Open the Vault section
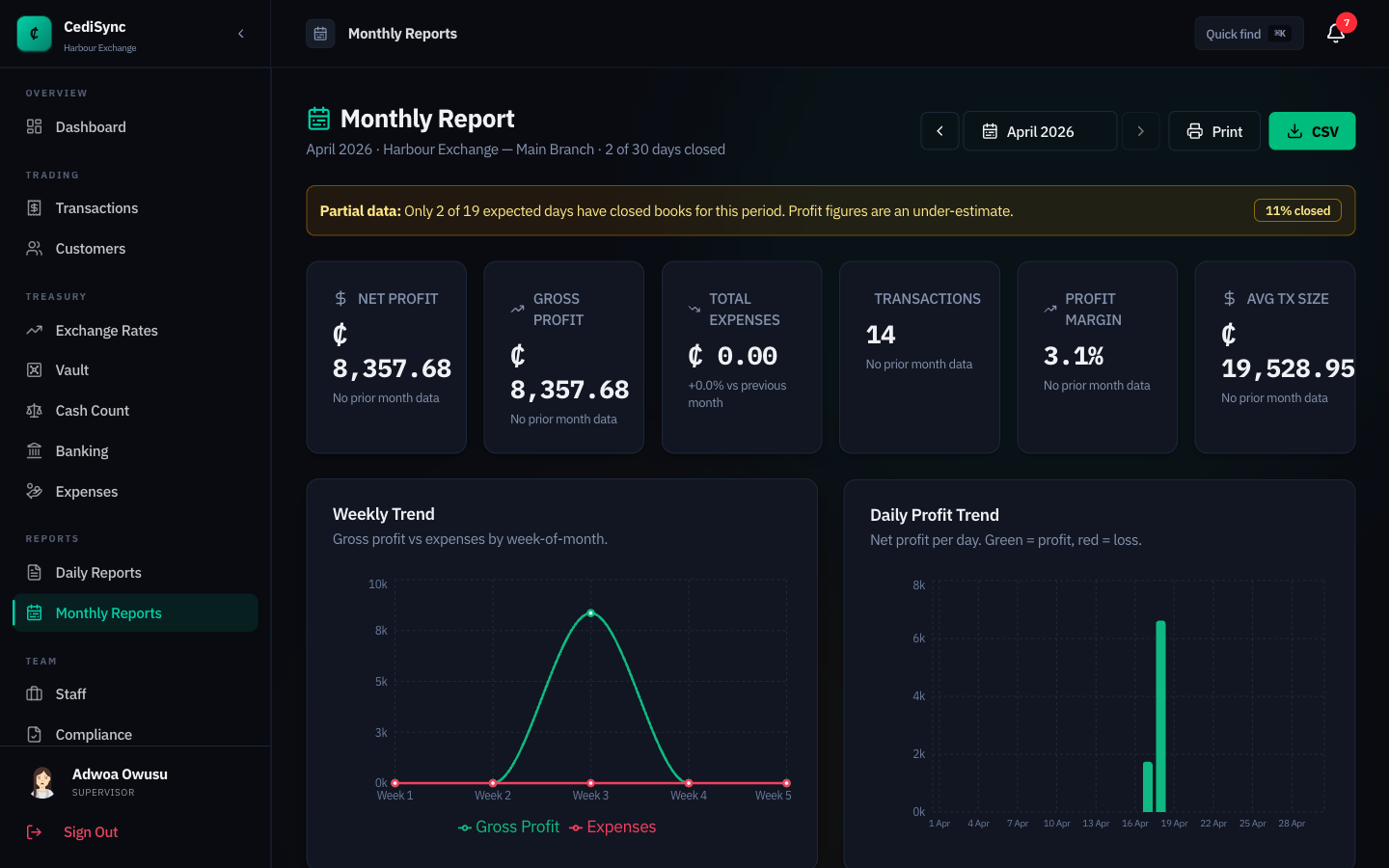The height and width of the screenshot is (868, 1389). (x=72, y=369)
